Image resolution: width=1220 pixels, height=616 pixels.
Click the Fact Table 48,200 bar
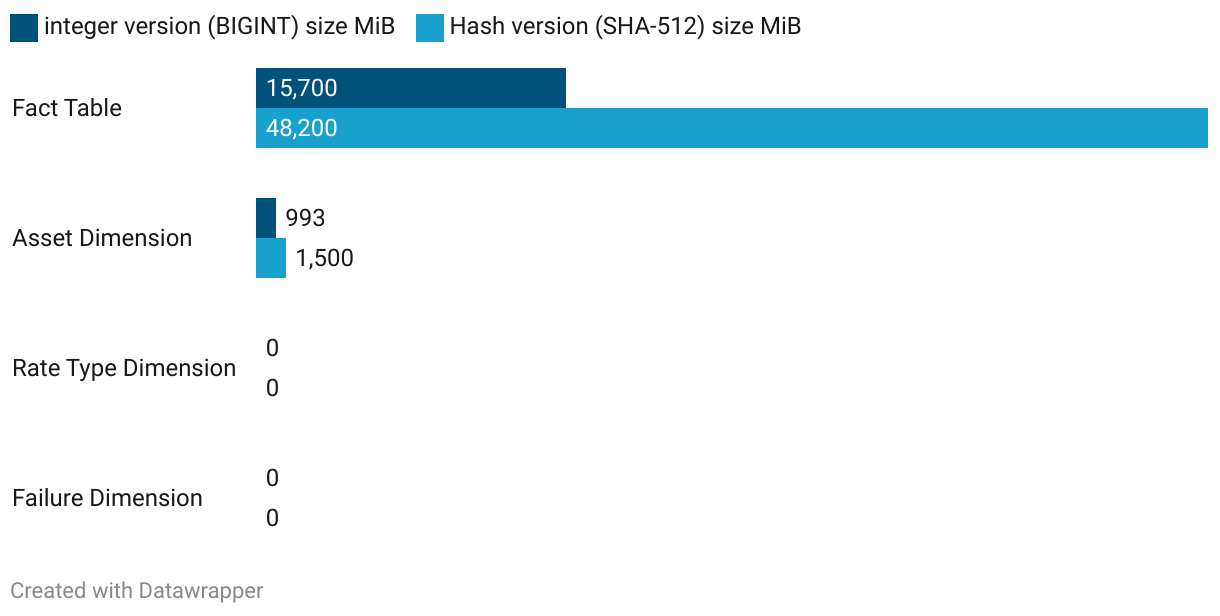[732, 128]
